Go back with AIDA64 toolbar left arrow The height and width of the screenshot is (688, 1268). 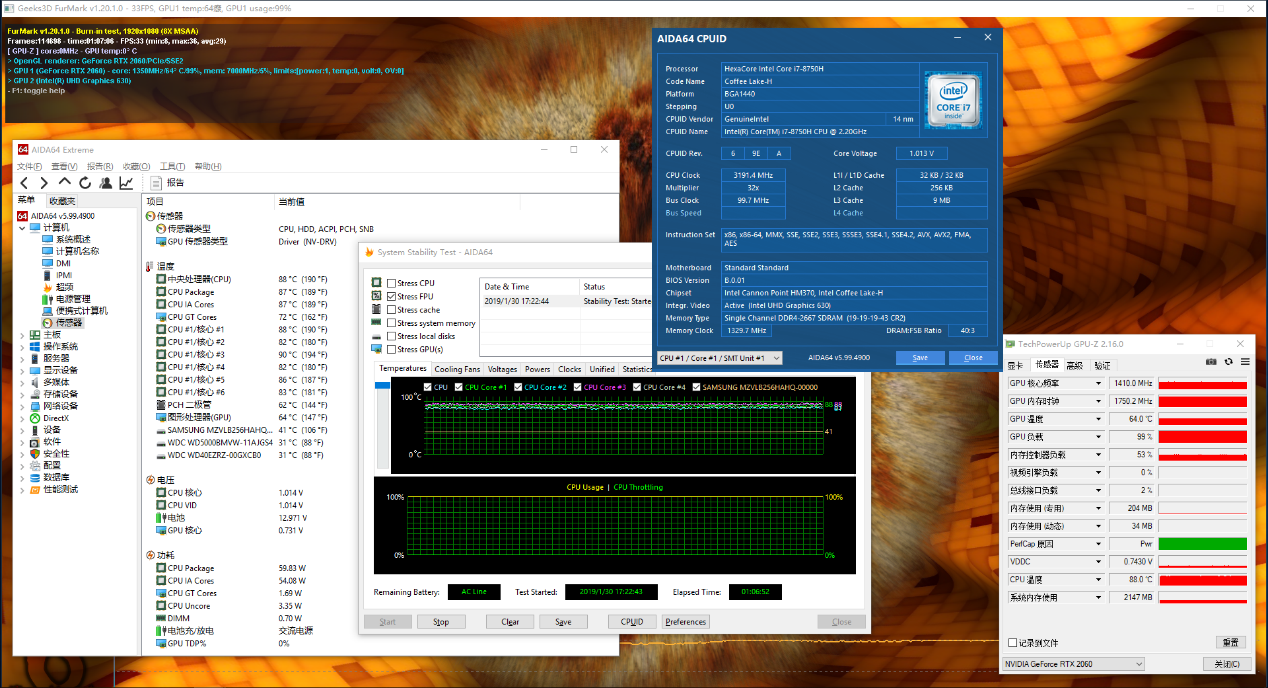(23, 183)
